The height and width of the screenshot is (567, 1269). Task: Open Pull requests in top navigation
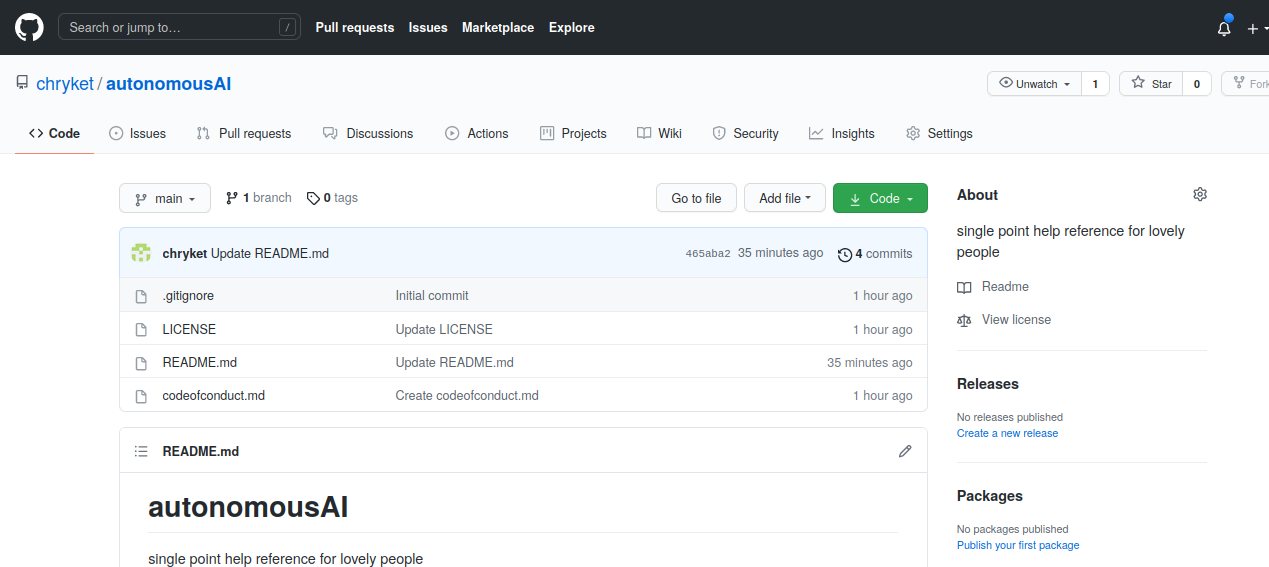coord(355,27)
